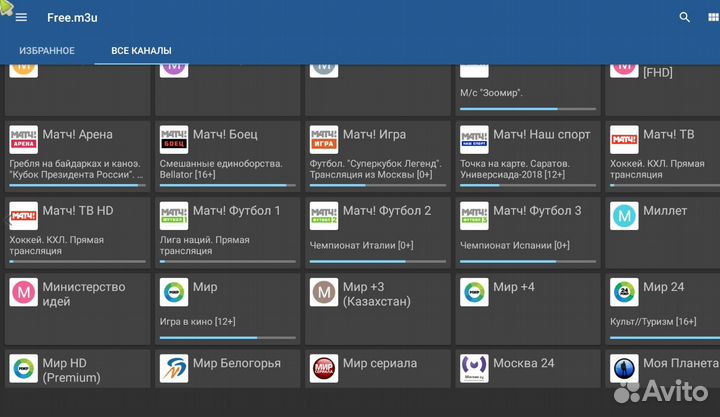The height and width of the screenshot is (417, 720).
Task: Click the Министерство идей pink M icon
Action: 23,292
